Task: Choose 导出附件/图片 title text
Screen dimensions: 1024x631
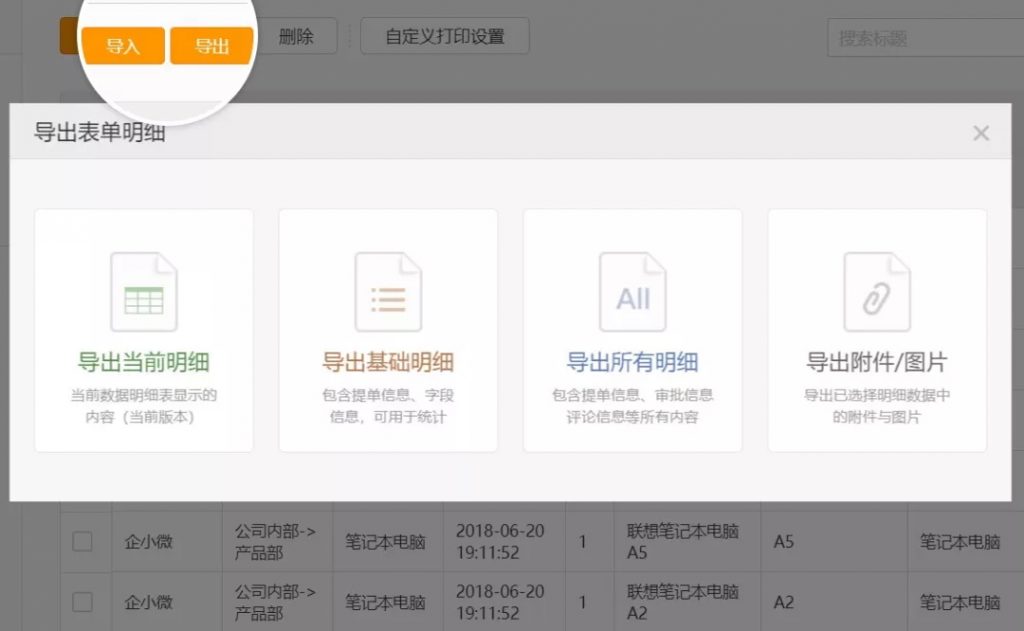Action: (x=877, y=362)
